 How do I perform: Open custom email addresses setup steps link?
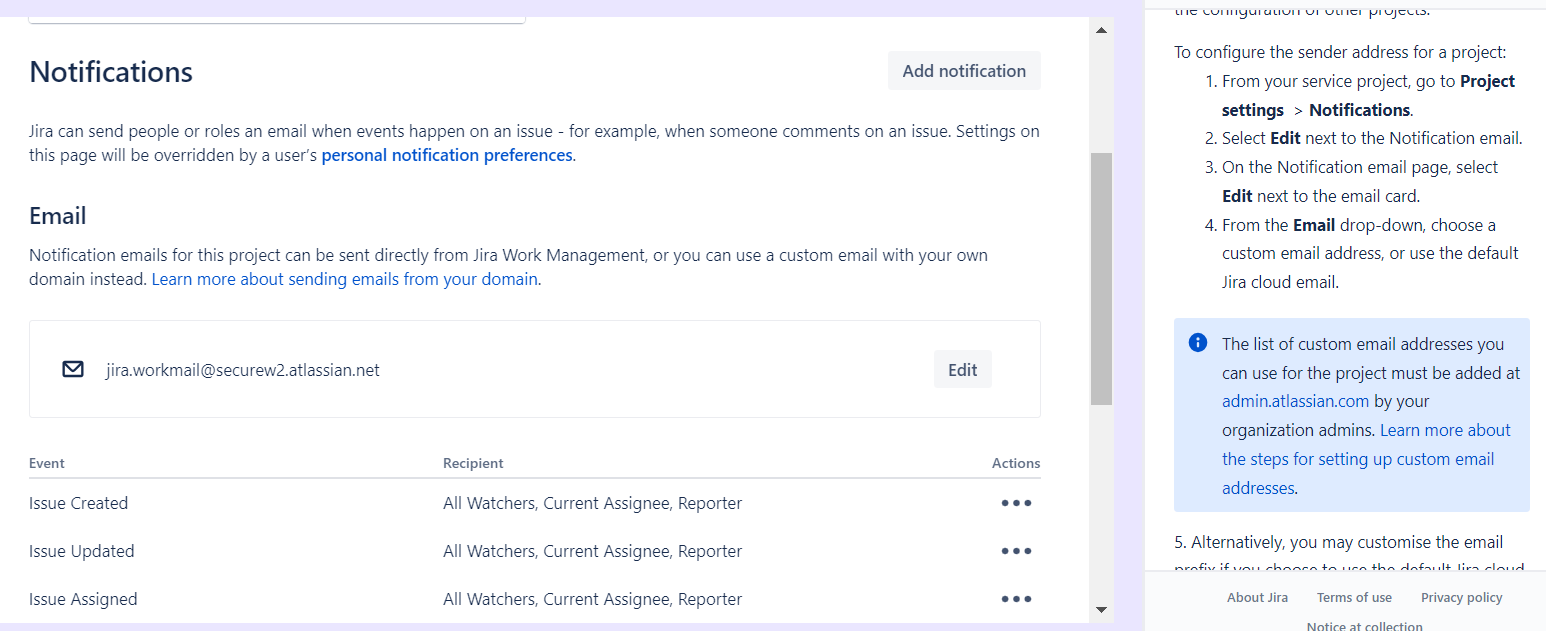(x=1366, y=459)
